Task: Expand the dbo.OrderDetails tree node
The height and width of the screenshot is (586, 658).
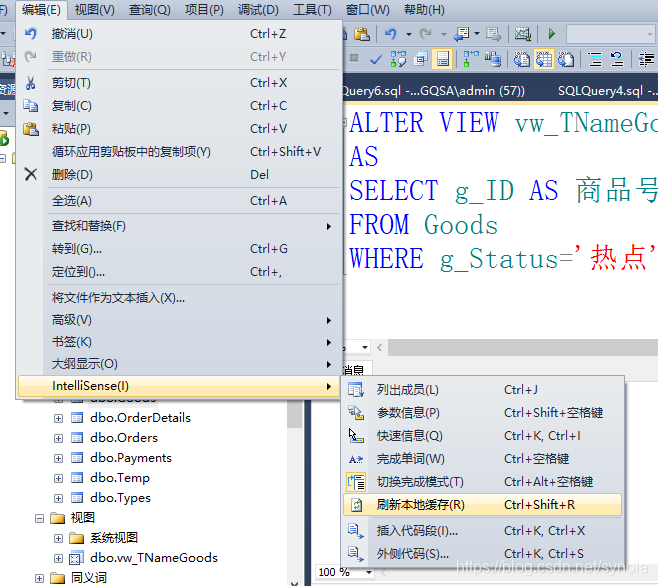Action: 59,418
